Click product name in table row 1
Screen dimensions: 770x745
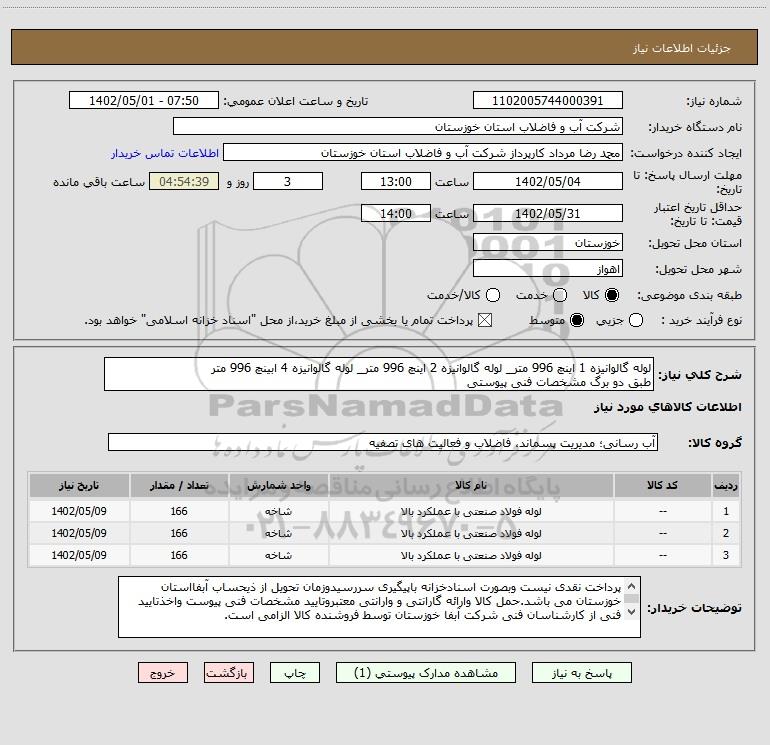(471, 511)
